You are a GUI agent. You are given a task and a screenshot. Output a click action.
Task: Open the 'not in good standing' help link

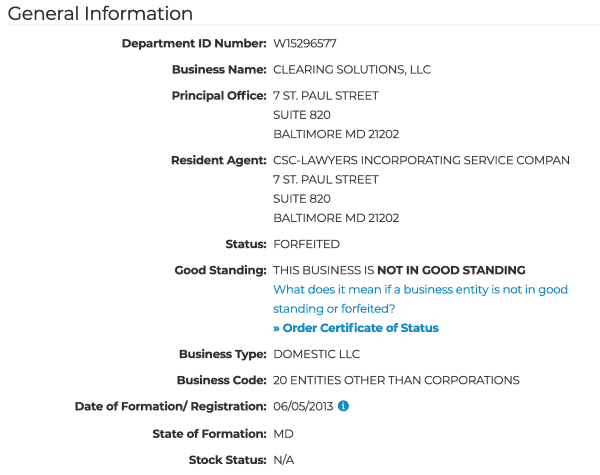click(x=420, y=299)
